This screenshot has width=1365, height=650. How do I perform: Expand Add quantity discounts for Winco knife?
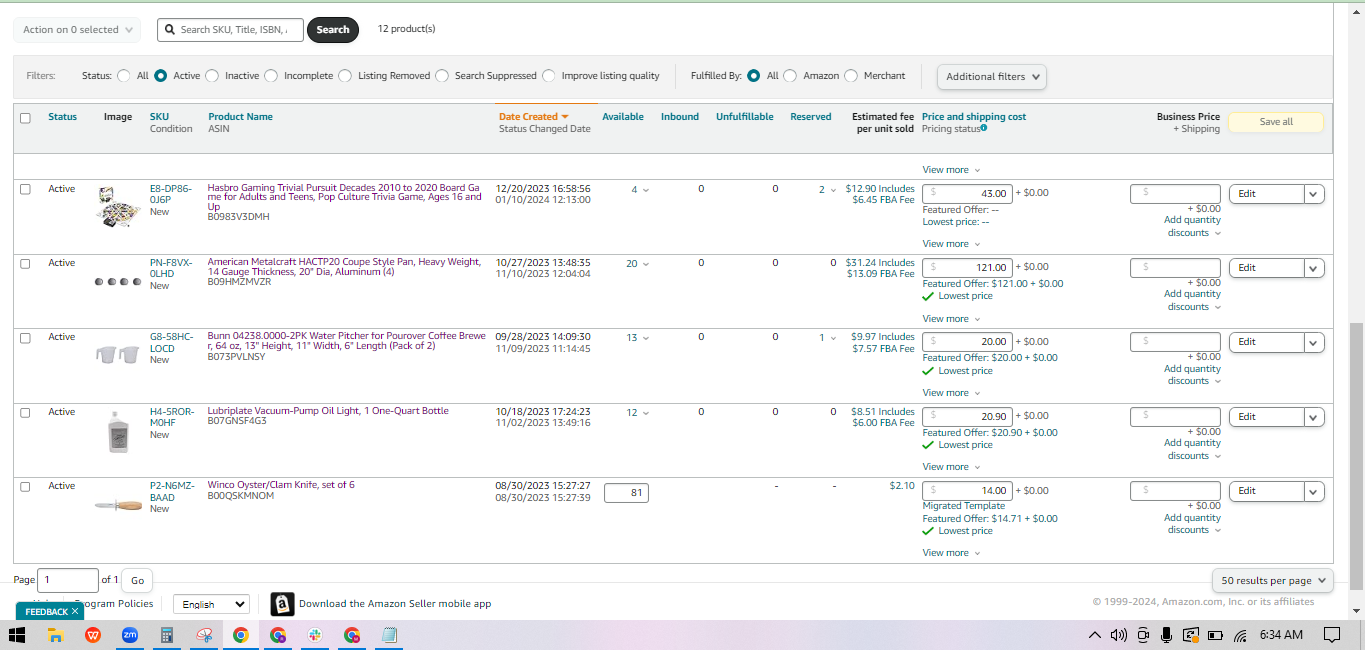1193,524
